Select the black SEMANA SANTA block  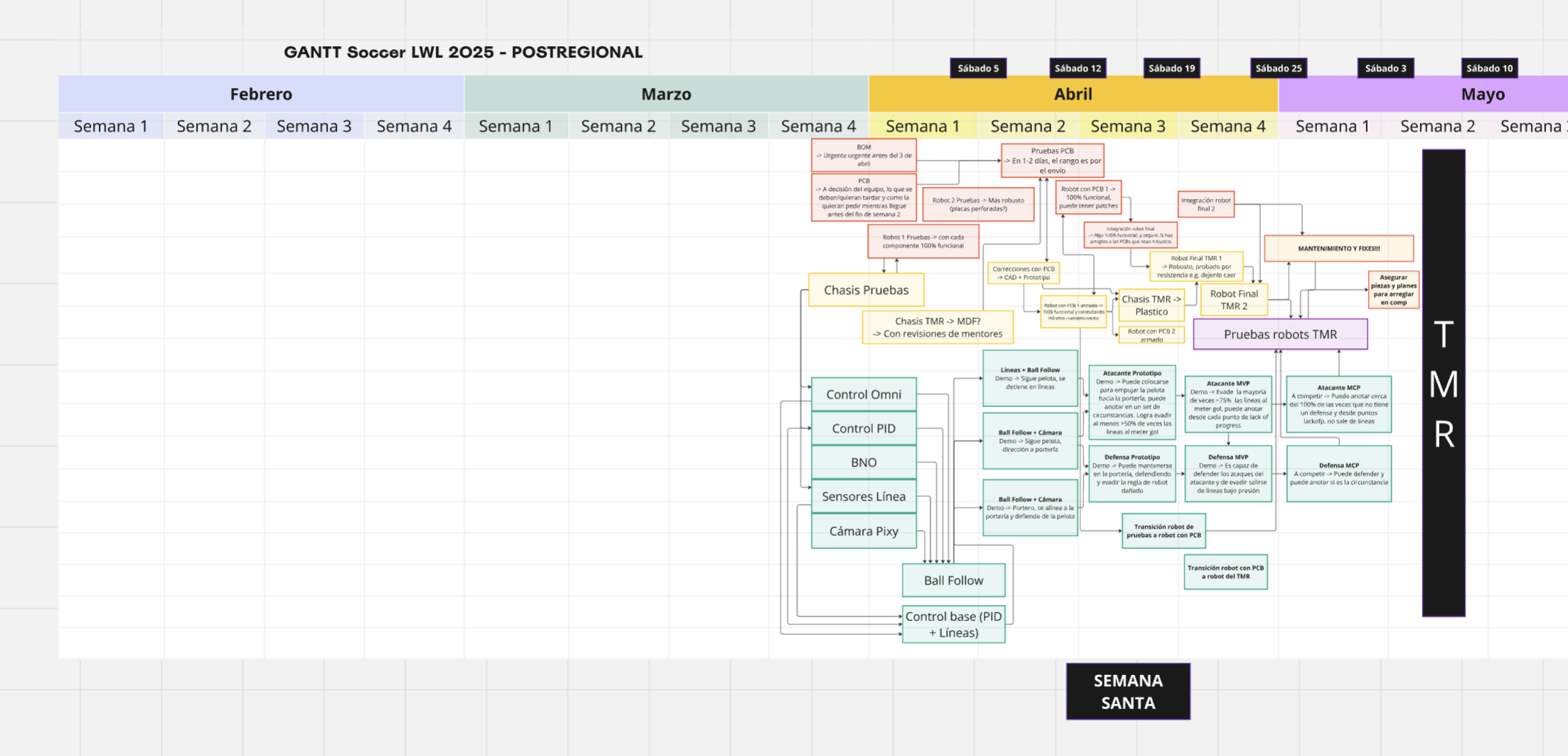tap(1128, 691)
